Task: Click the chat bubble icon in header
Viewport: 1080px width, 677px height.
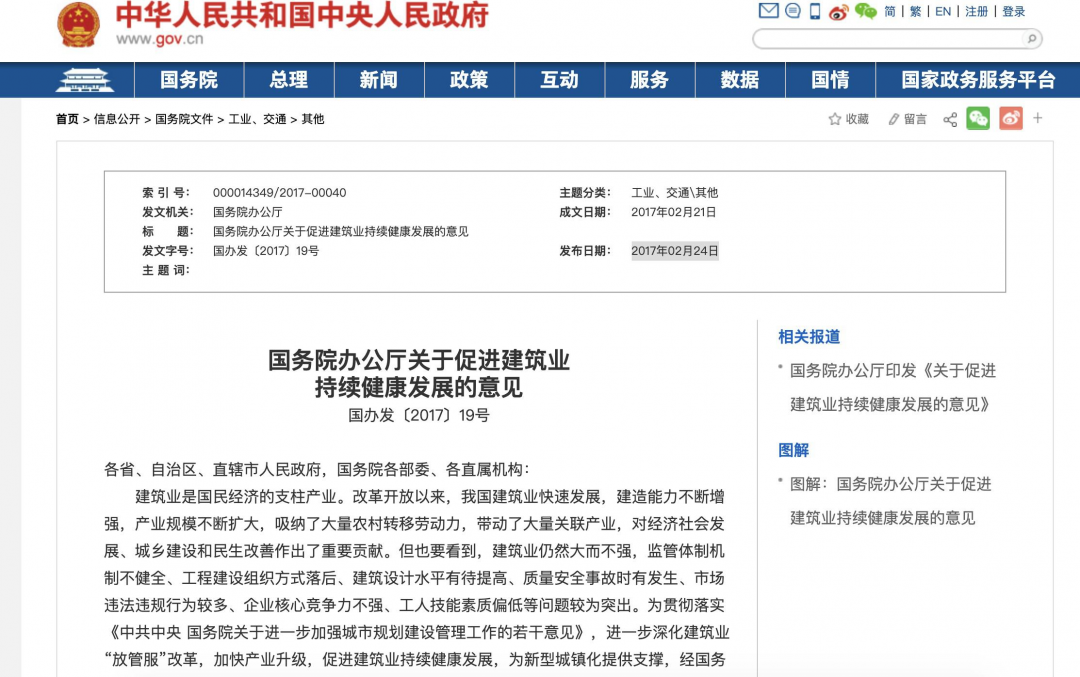Action: 793,11
